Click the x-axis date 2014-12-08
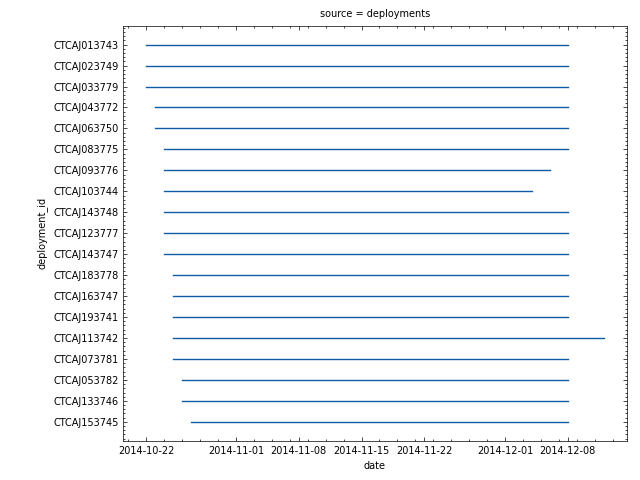The height and width of the screenshot is (480, 640). click(x=568, y=451)
